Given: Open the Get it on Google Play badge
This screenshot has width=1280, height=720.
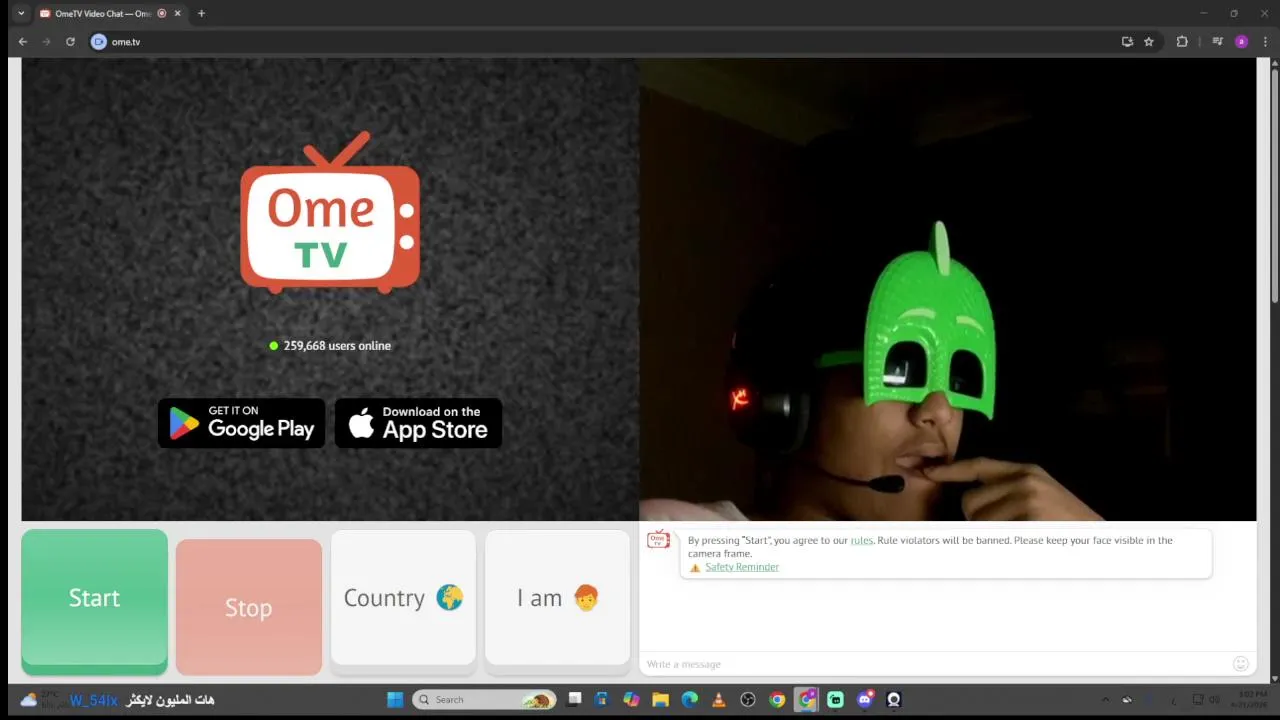Looking at the screenshot, I should (x=242, y=423).
